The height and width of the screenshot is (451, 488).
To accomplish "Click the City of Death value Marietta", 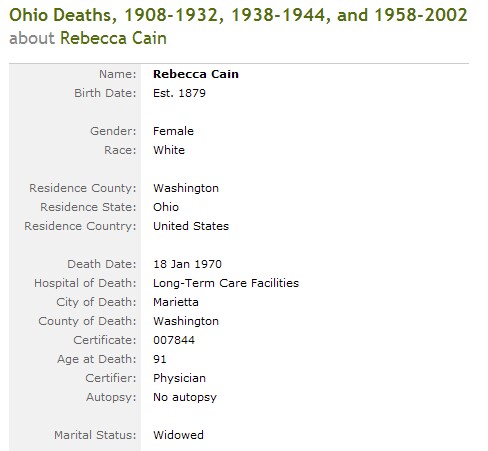I will pos(176,302).
